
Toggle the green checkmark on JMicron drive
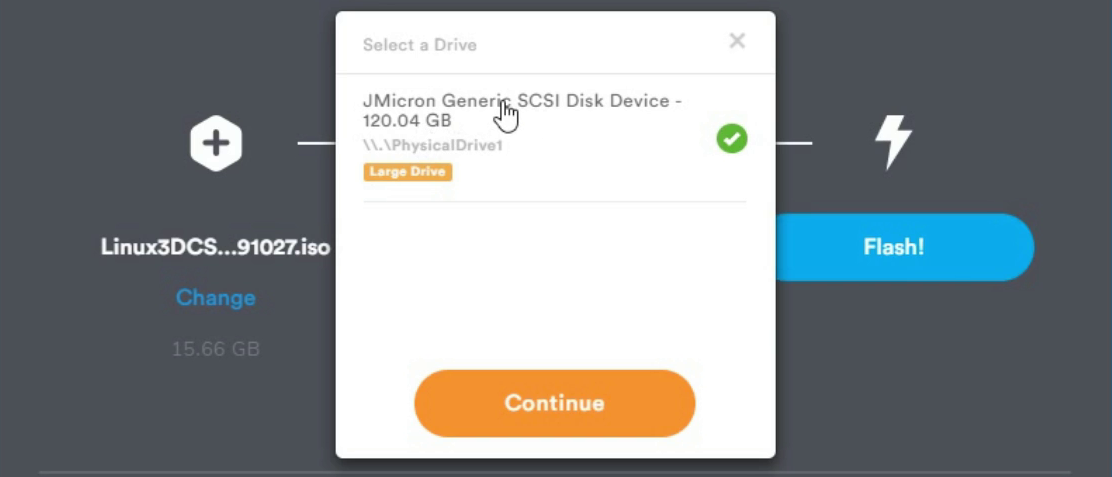coord(732,138)
